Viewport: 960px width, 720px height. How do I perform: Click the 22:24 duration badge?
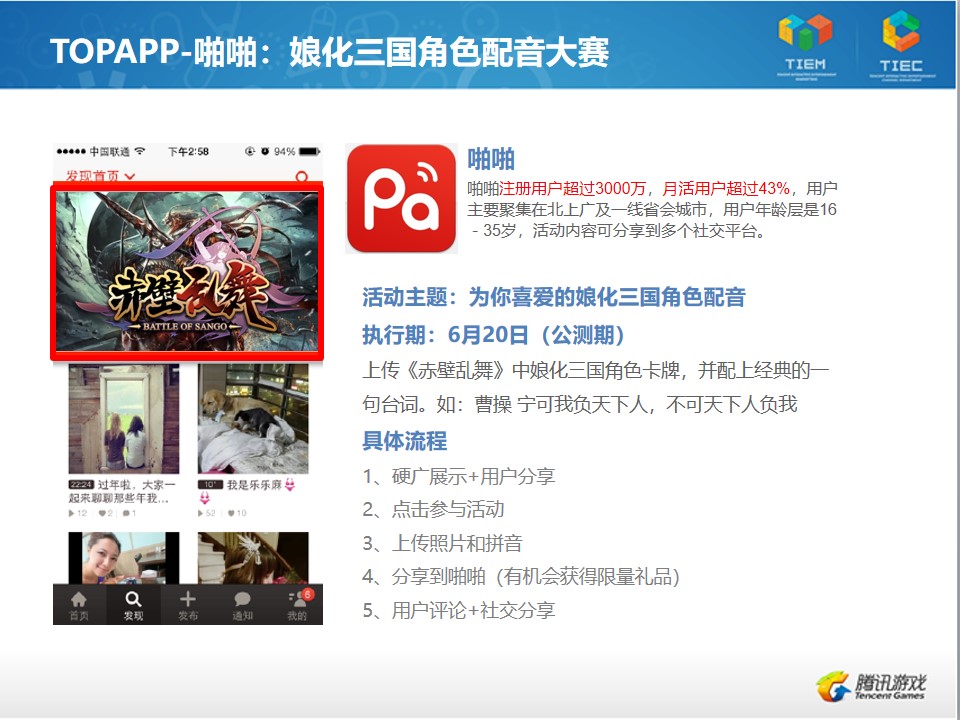pyautogui.click(x=81, y=484)
